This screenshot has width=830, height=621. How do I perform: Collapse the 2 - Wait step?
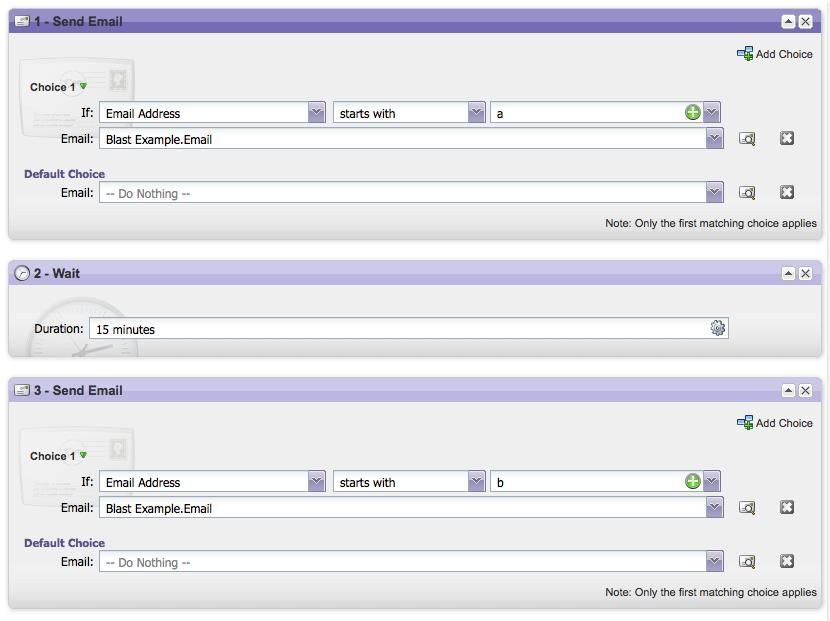click(788, 273)
